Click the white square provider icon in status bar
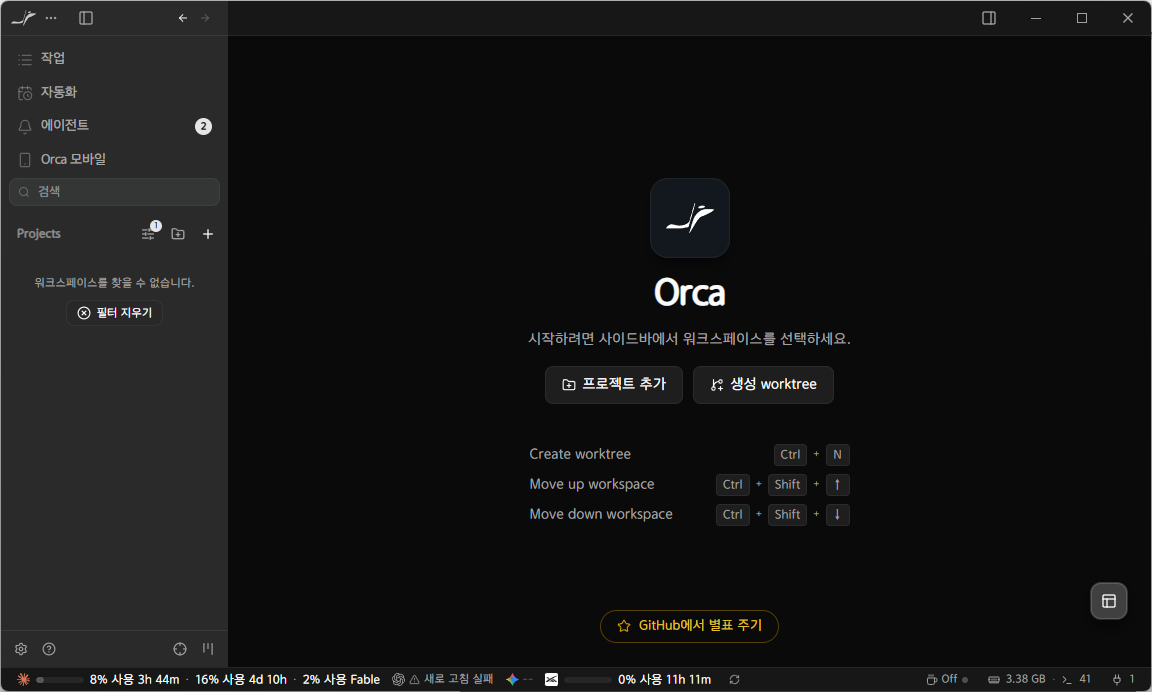The height and width of the screenshot is (692, 1152). point(551,680)
